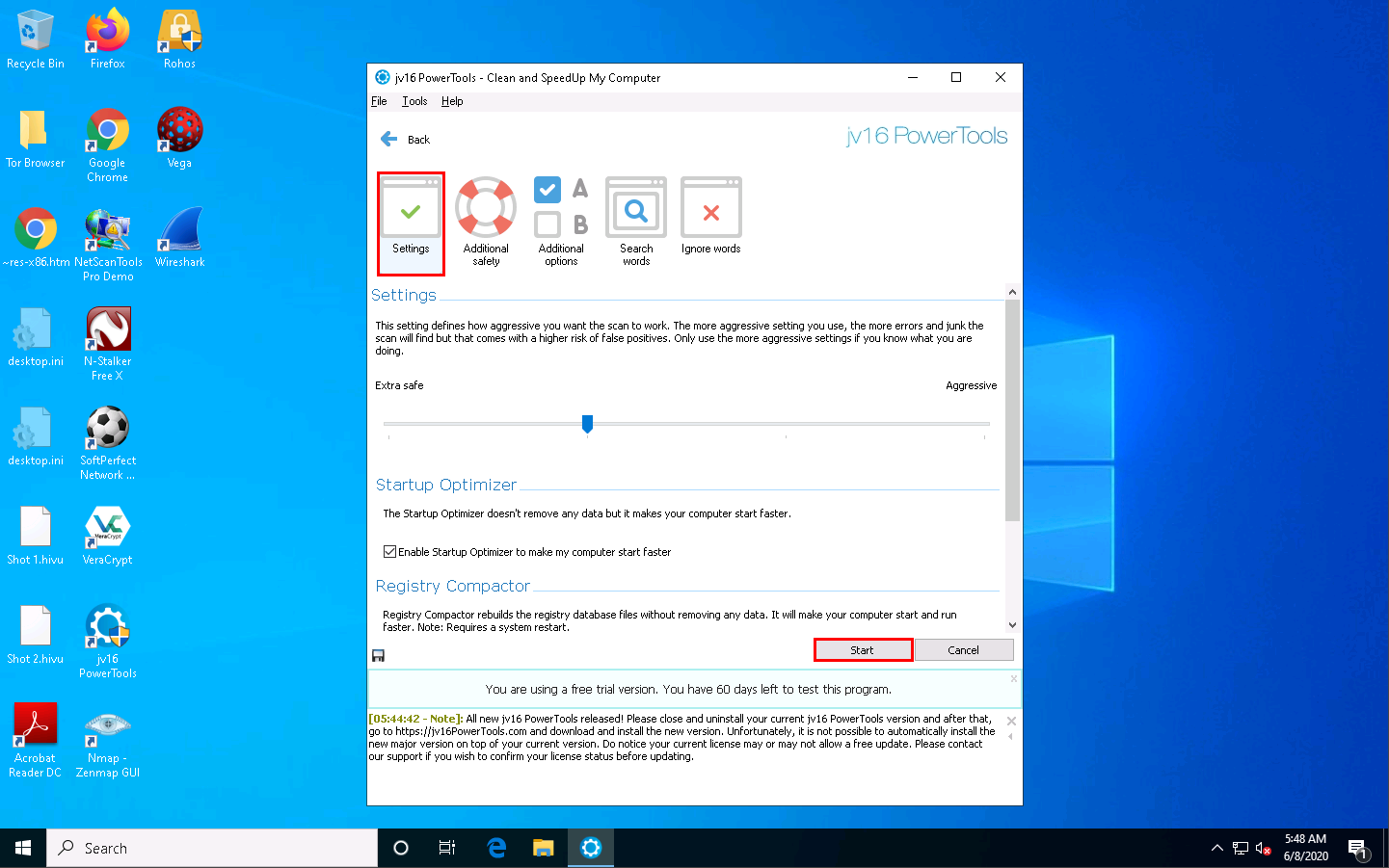Open Cortana circle on taskbar
Screen dimensions: 1389x868
point(401,848)
